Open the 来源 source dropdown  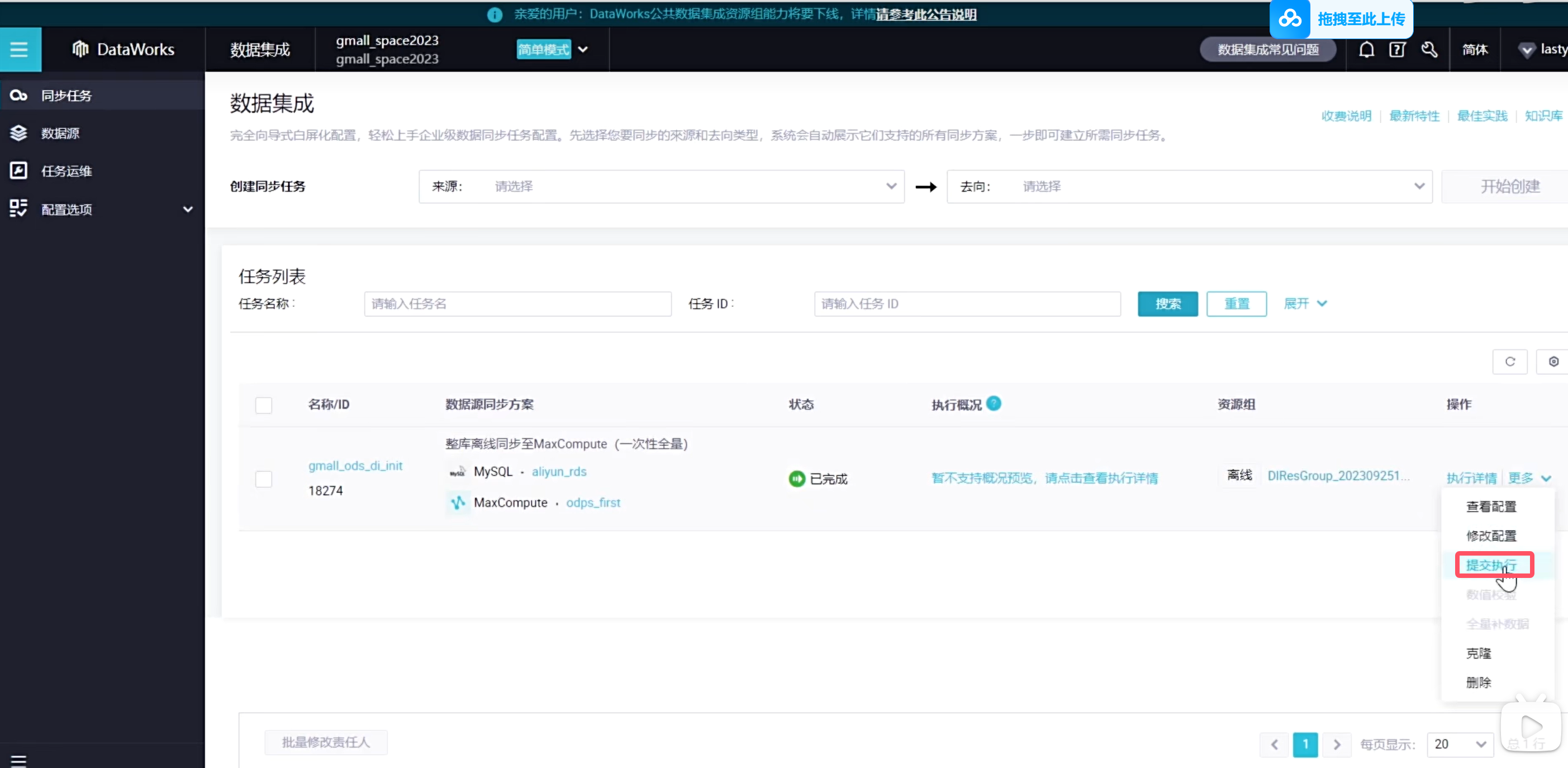(x=661, y=186)
